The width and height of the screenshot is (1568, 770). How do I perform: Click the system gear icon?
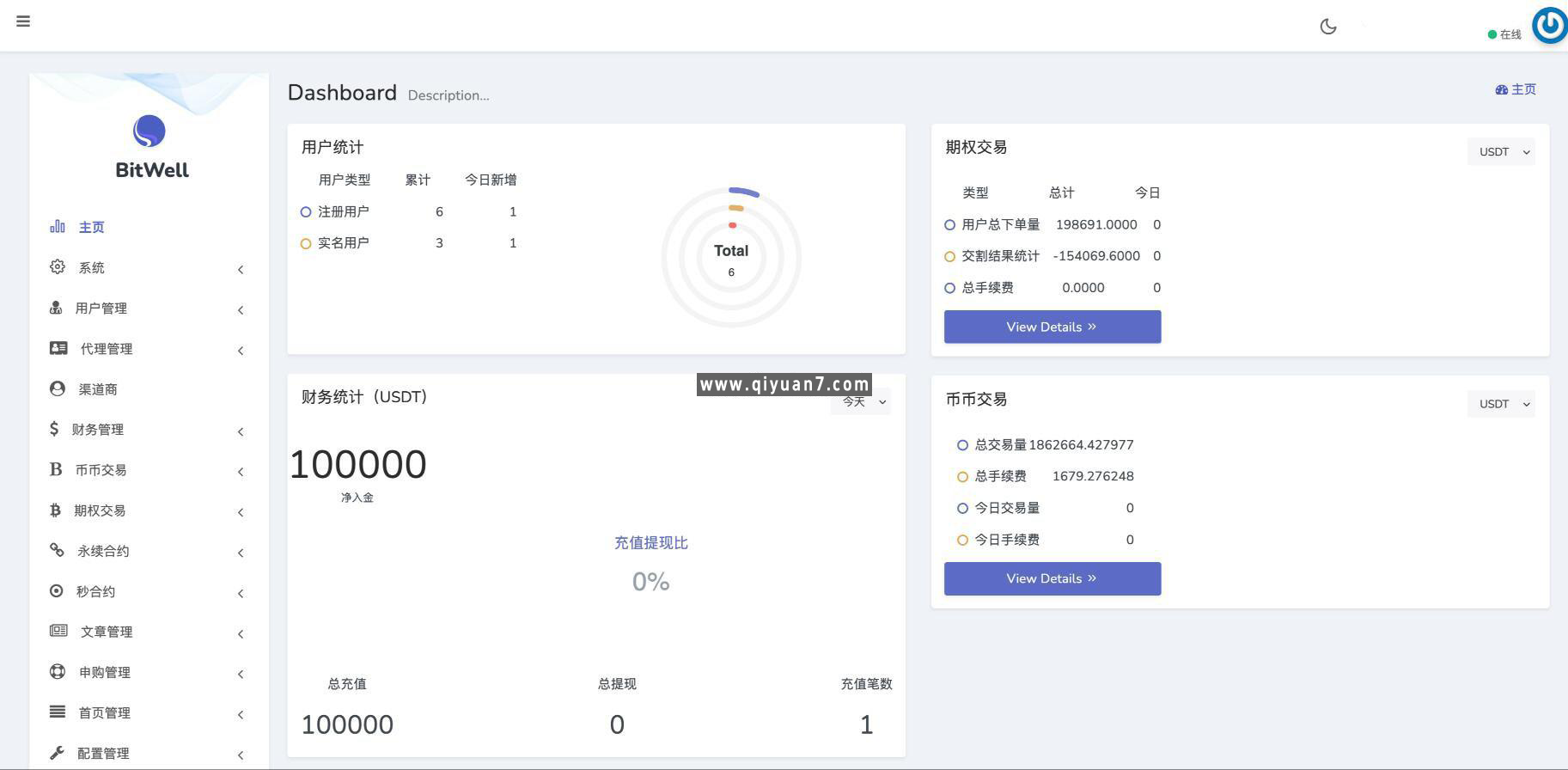(58, 267)
